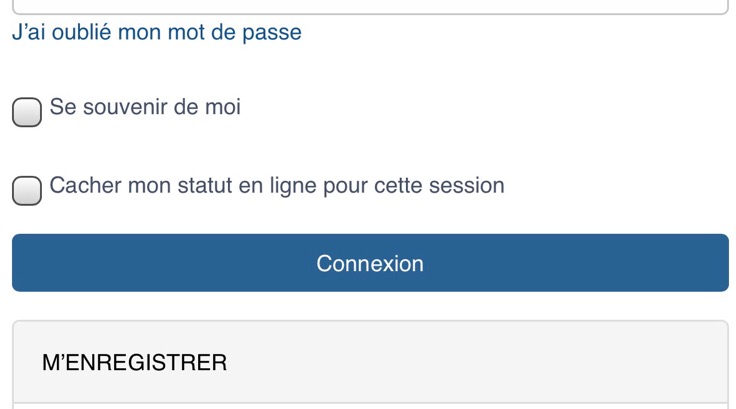
Task: Click the panel body below the M'ENREGISTRER title
Action: [x=370, y=406]
